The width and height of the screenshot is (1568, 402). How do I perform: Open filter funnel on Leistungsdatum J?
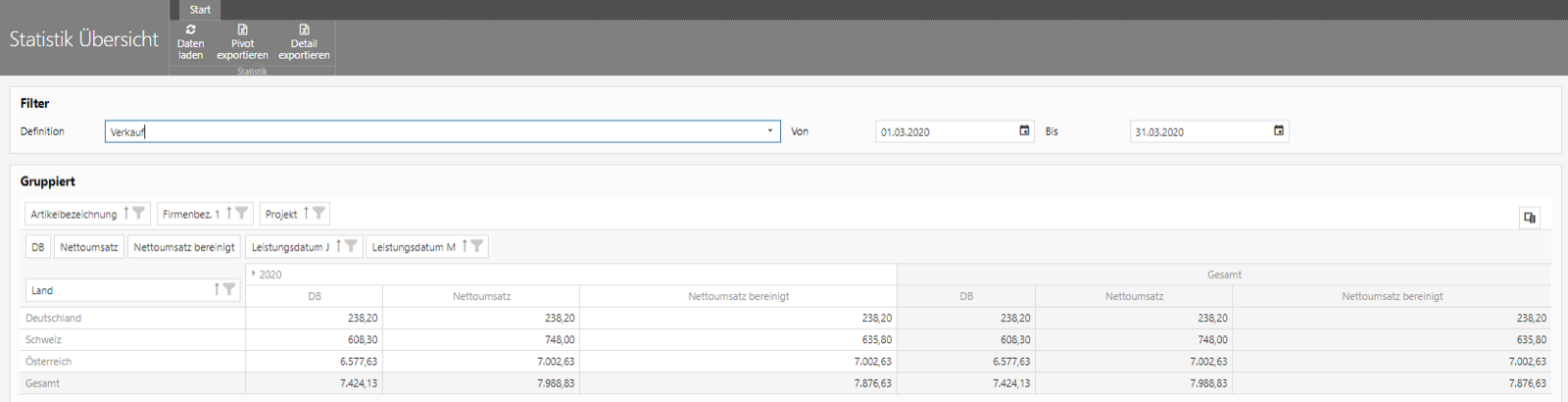[x=351, y=246]
